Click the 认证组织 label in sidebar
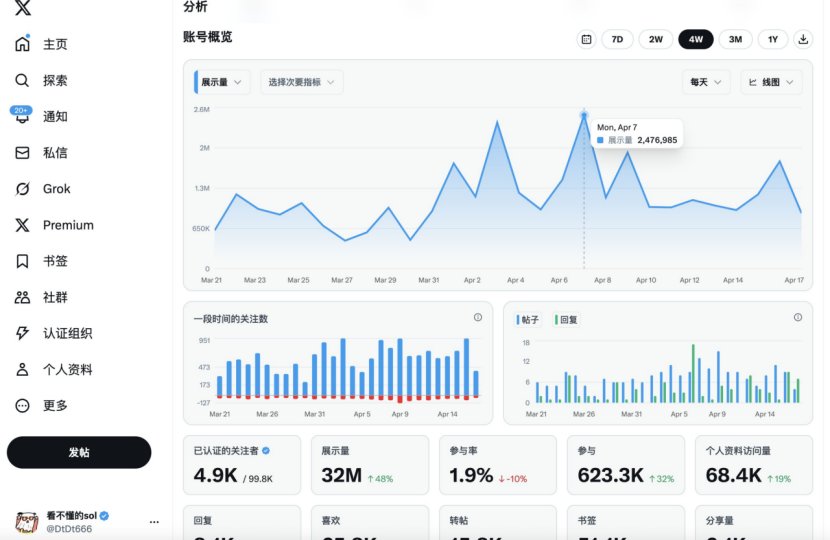830x540 pixels. [x=68, y=333]
